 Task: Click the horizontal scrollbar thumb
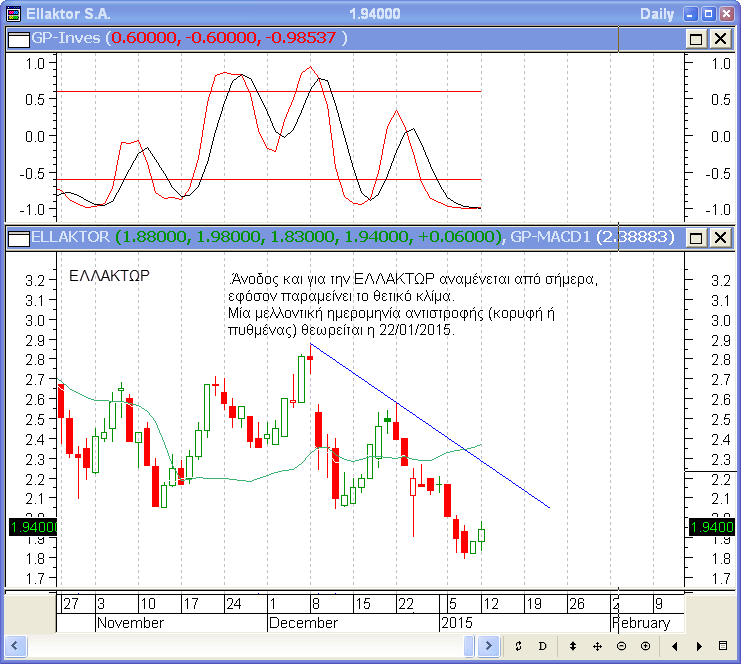[469, 646]
